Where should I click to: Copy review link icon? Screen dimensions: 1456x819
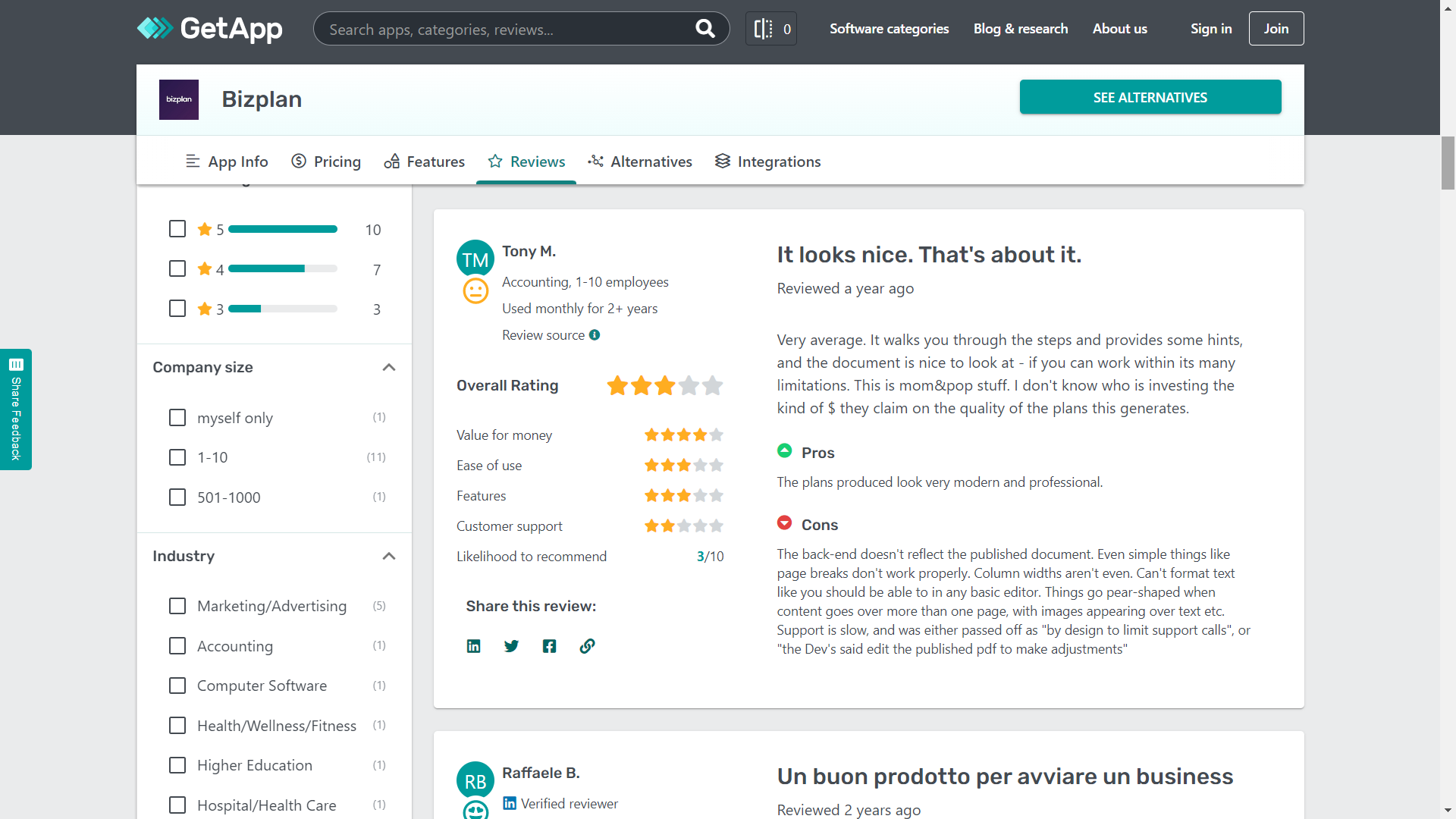587,646
